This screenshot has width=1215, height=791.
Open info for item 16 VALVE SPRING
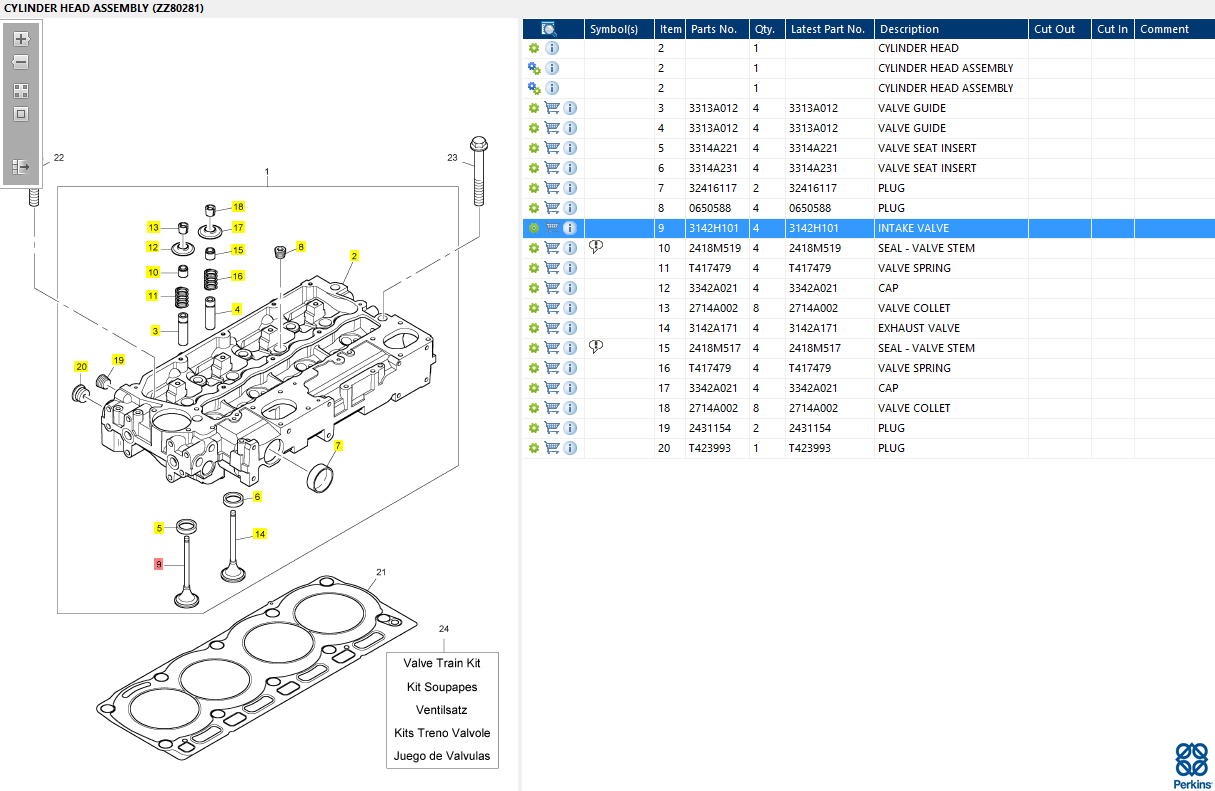(x=570, y=368)
